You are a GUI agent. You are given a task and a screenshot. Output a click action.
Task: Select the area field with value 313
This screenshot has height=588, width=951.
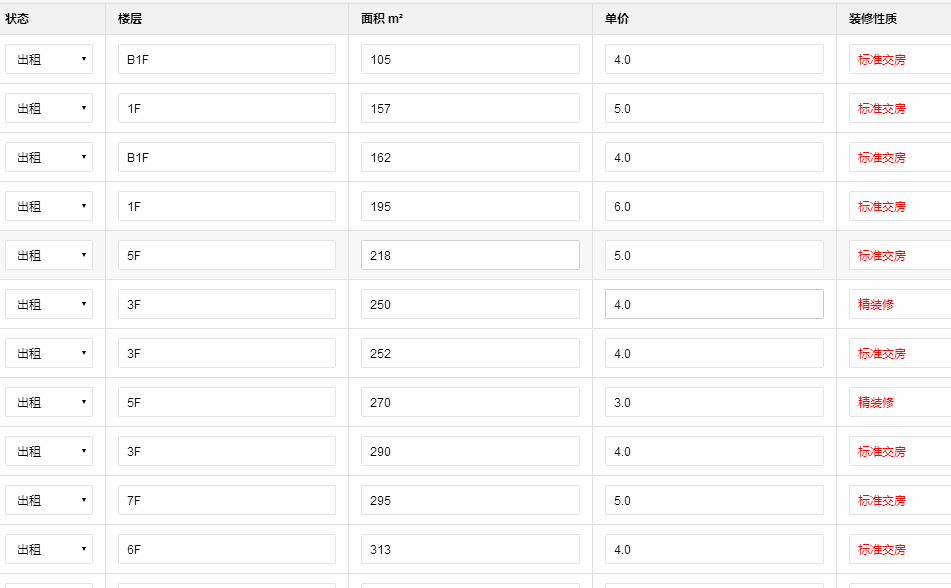(470, 549)
